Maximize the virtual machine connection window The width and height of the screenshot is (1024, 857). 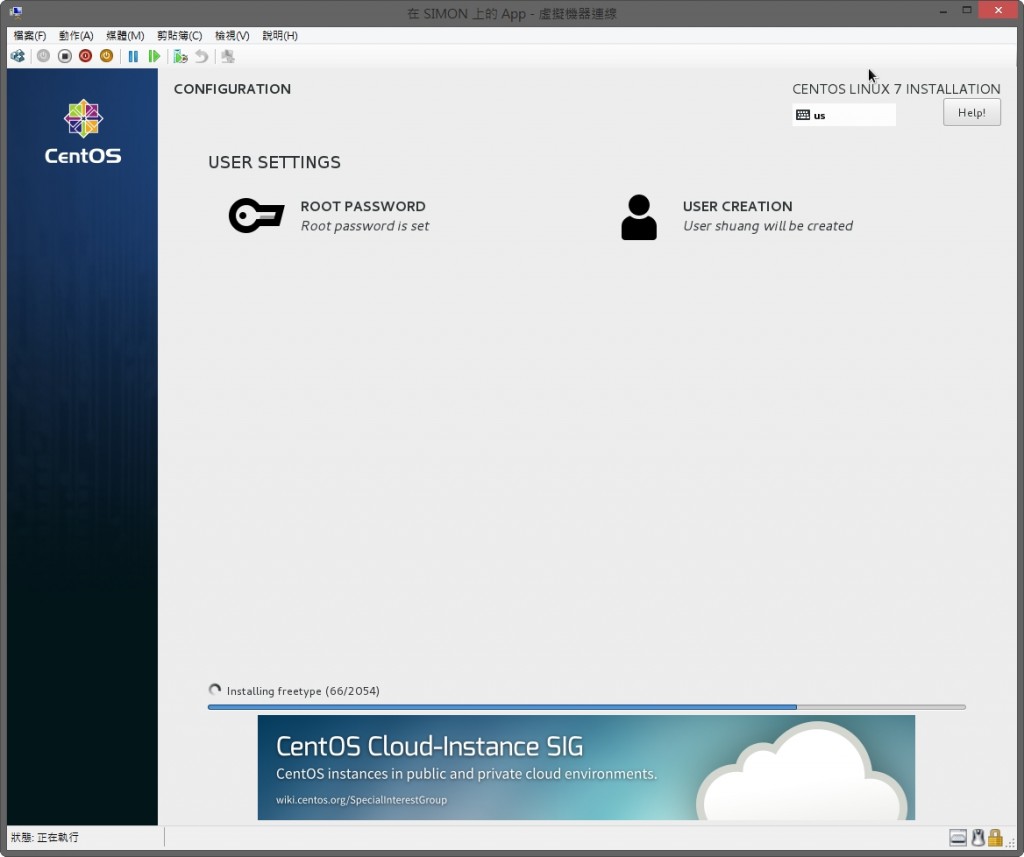tap(967, 10)
